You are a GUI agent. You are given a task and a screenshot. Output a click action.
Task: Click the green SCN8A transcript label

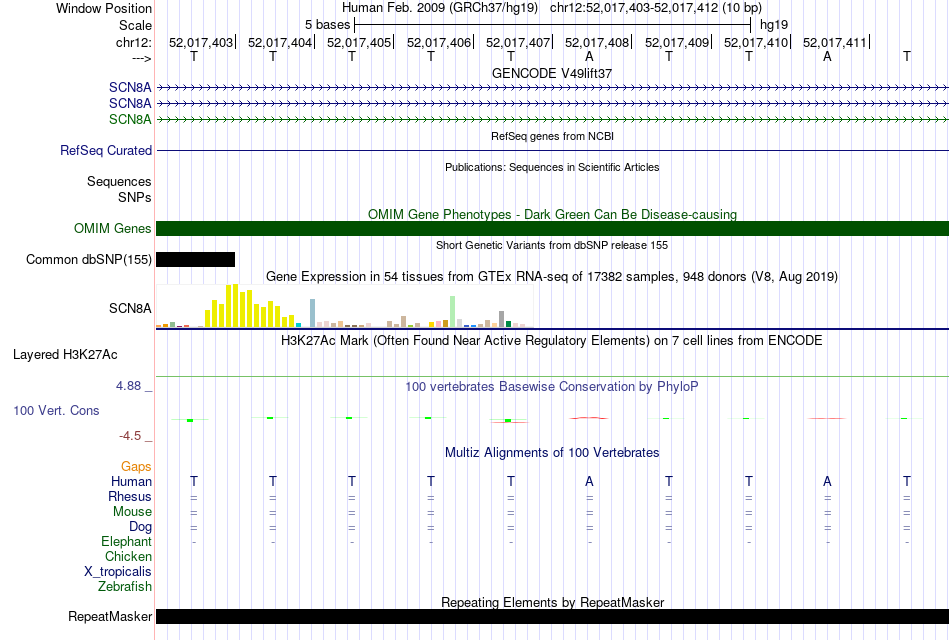(x=130, y=119)
